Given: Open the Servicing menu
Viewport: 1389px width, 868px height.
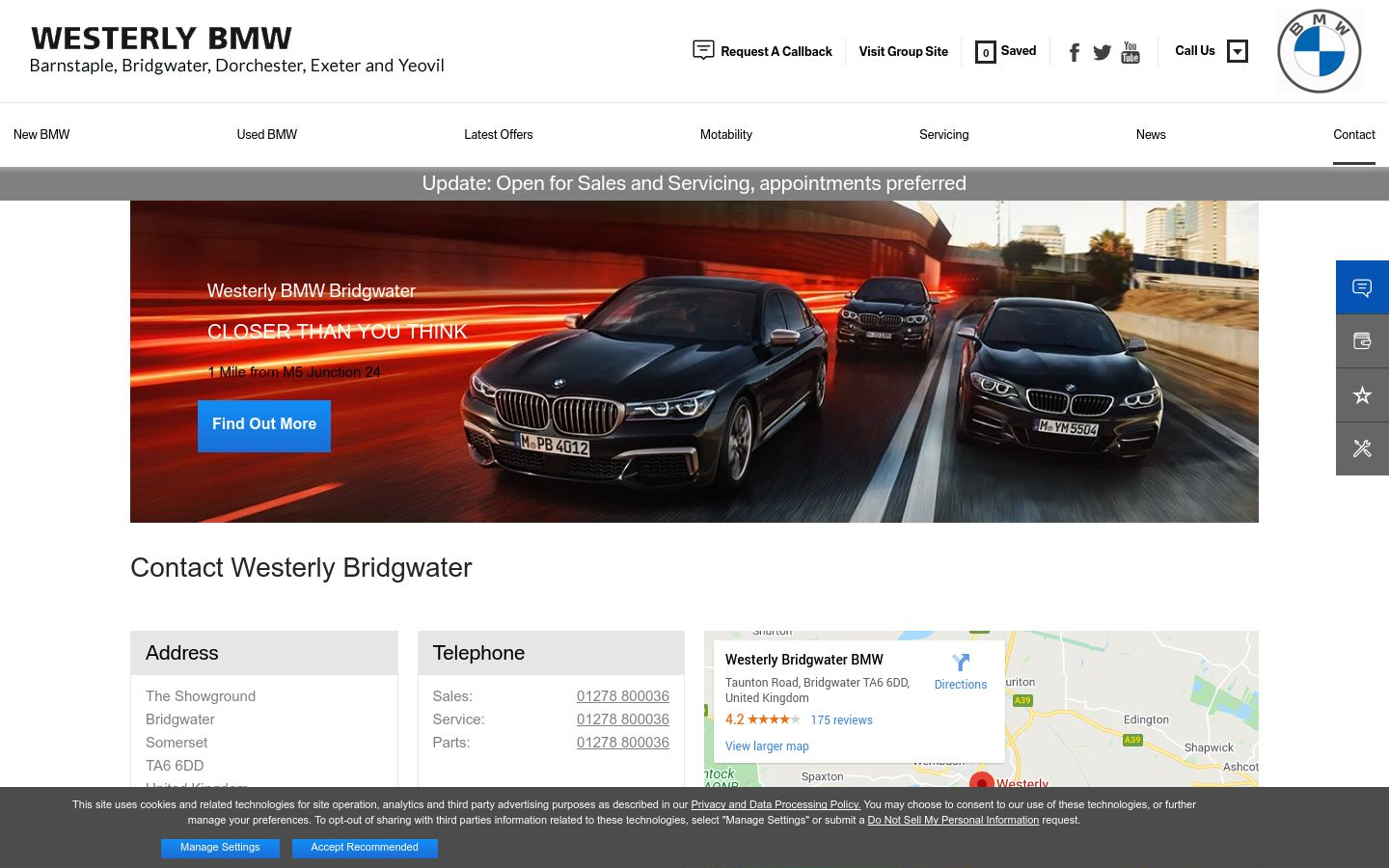Looking at the screenshot, I should click(x=944, y=134).
